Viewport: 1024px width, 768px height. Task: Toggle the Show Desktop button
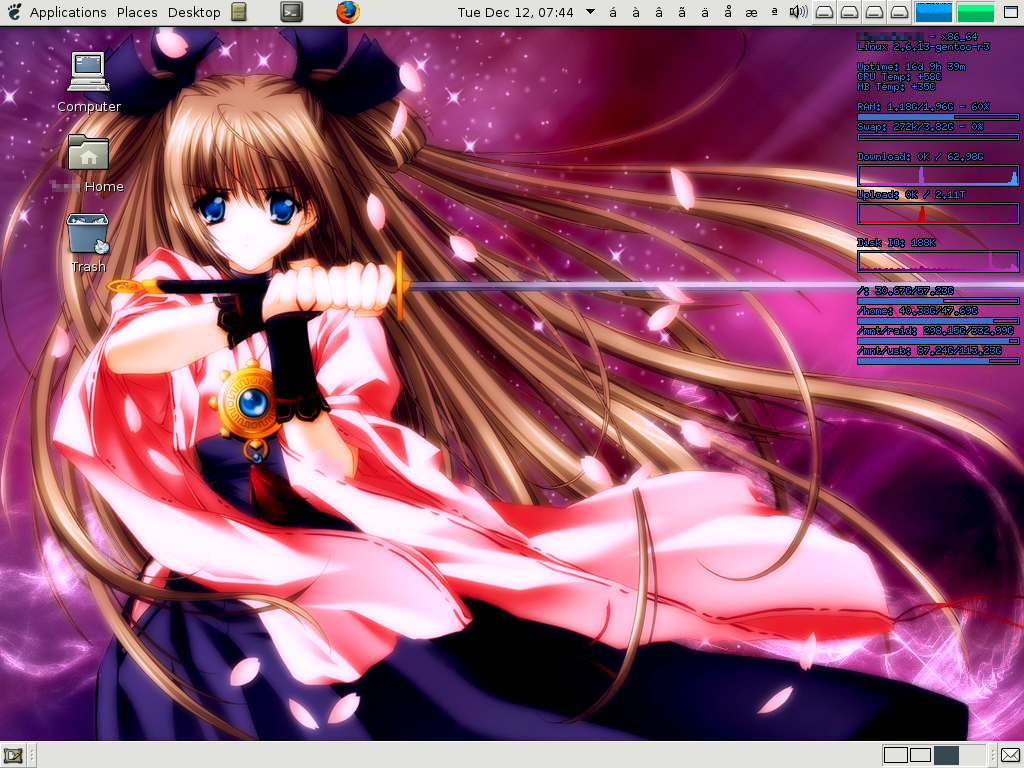click(x=14, y=755)
